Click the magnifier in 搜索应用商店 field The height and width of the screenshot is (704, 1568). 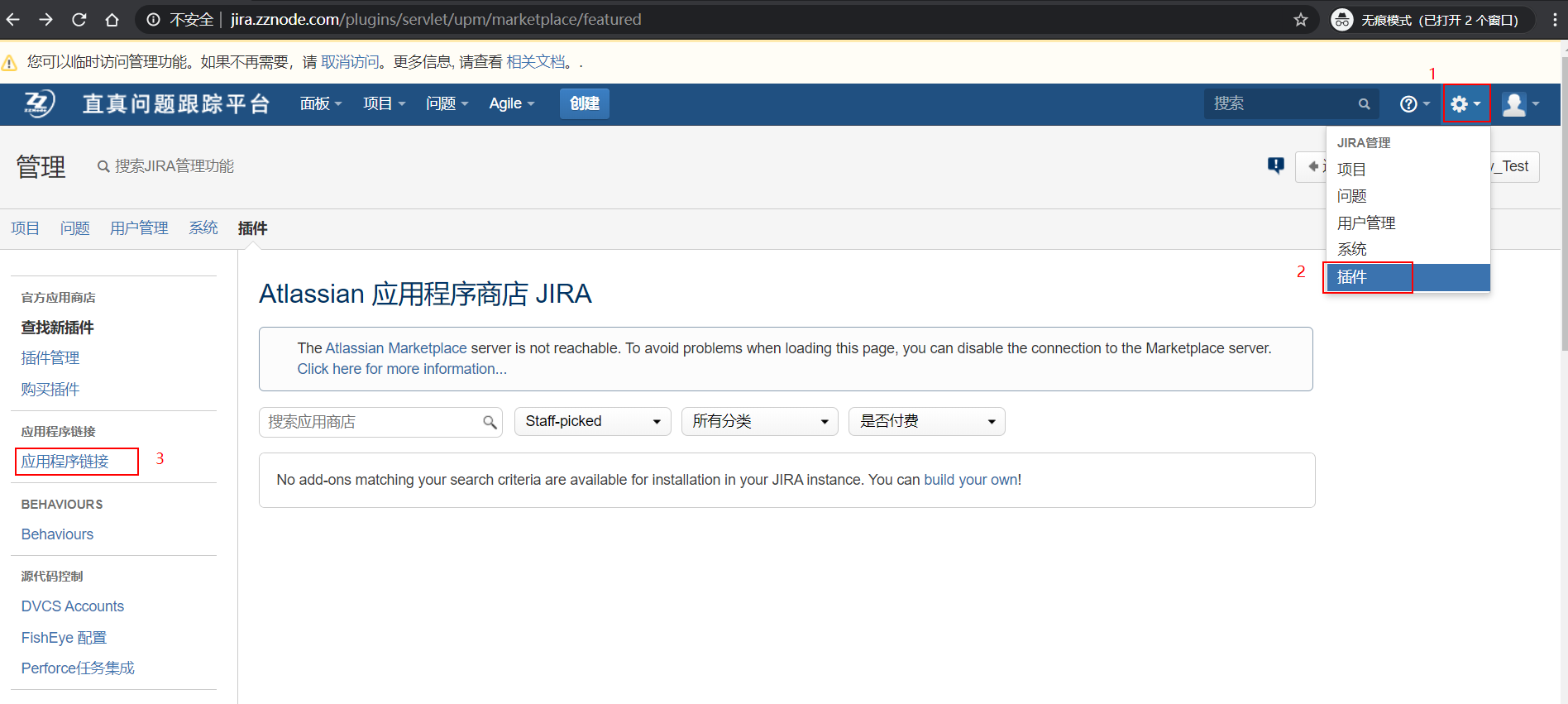(490, 423)
